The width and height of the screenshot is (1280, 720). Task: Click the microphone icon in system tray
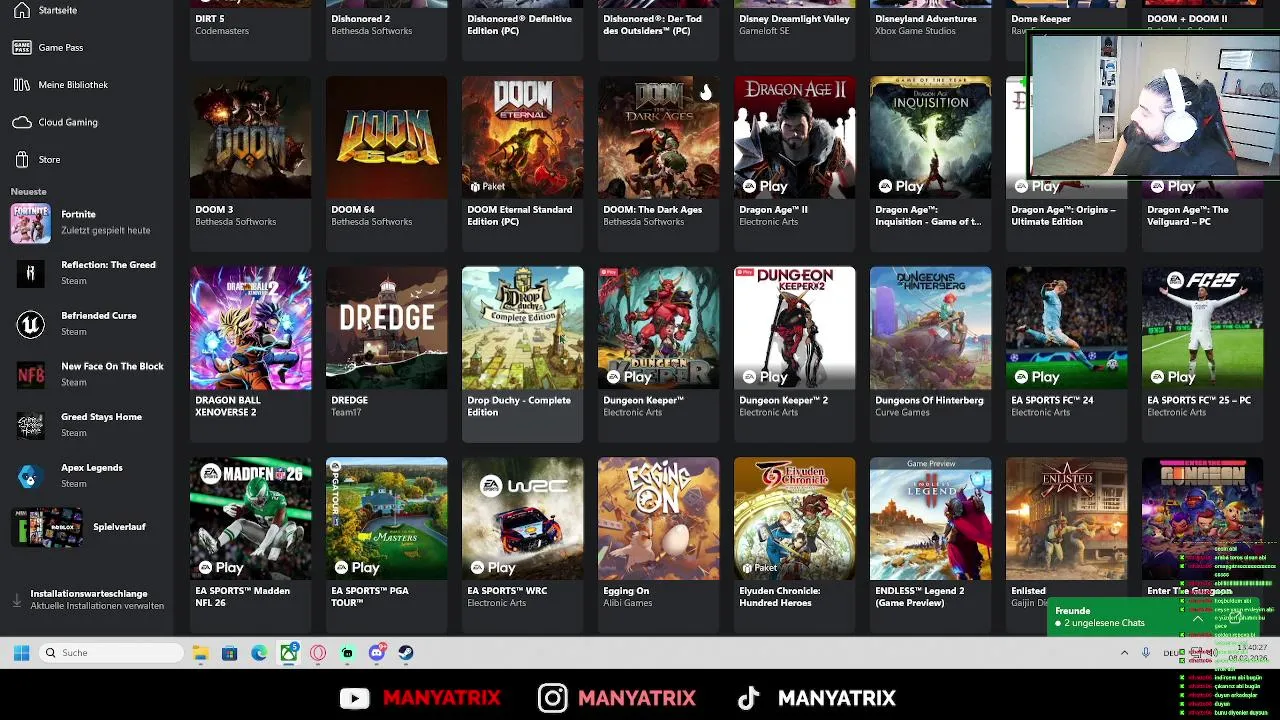tap(1146, 653)
